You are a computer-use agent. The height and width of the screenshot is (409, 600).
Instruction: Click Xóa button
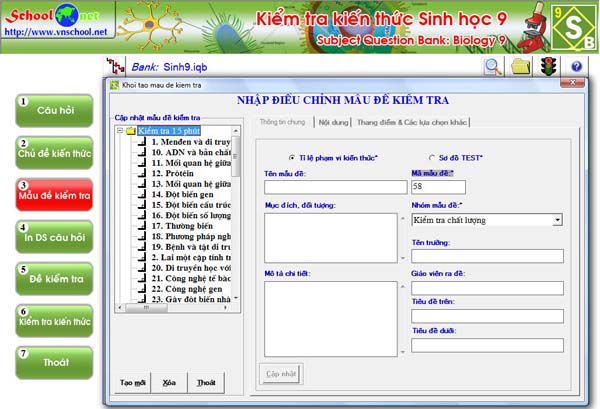pos(169,383)
